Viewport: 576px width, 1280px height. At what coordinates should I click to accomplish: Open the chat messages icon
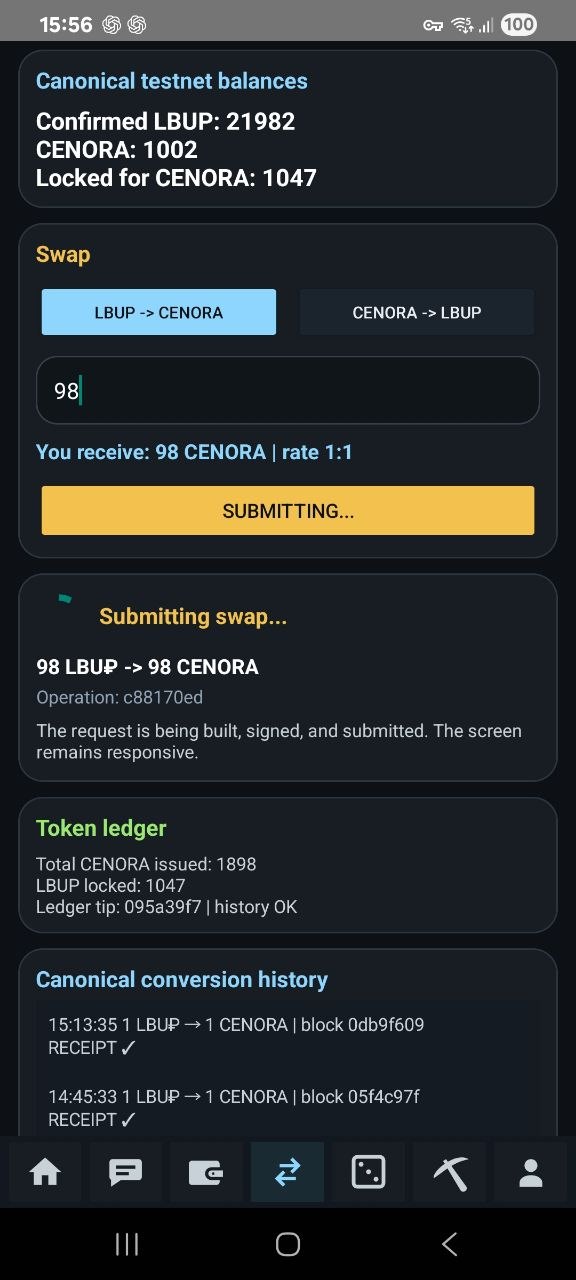(126, 1172)
